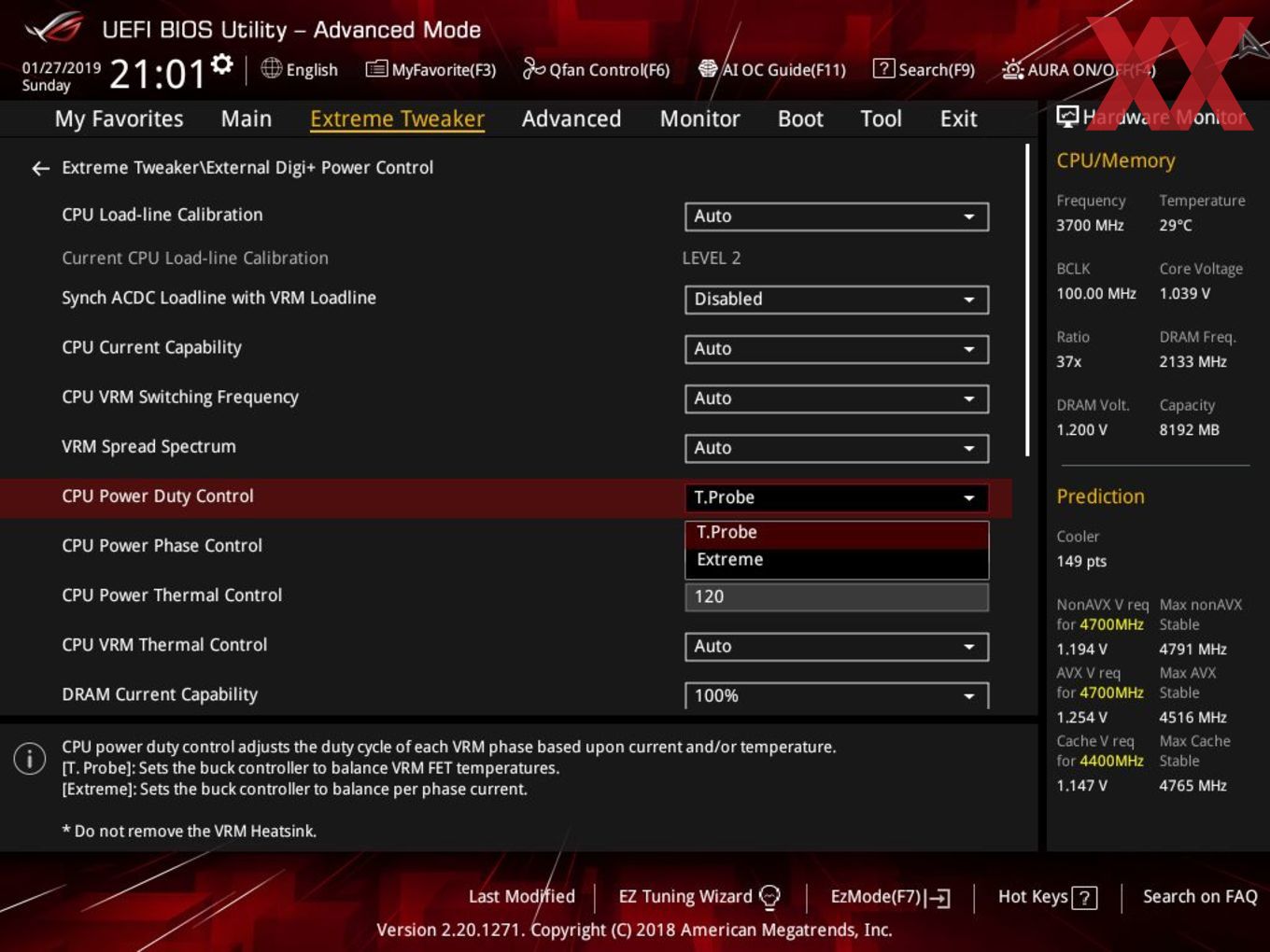Click the info icon in help panel
The height and width of the screenshot is (952, 1270).
coord(30,758)
